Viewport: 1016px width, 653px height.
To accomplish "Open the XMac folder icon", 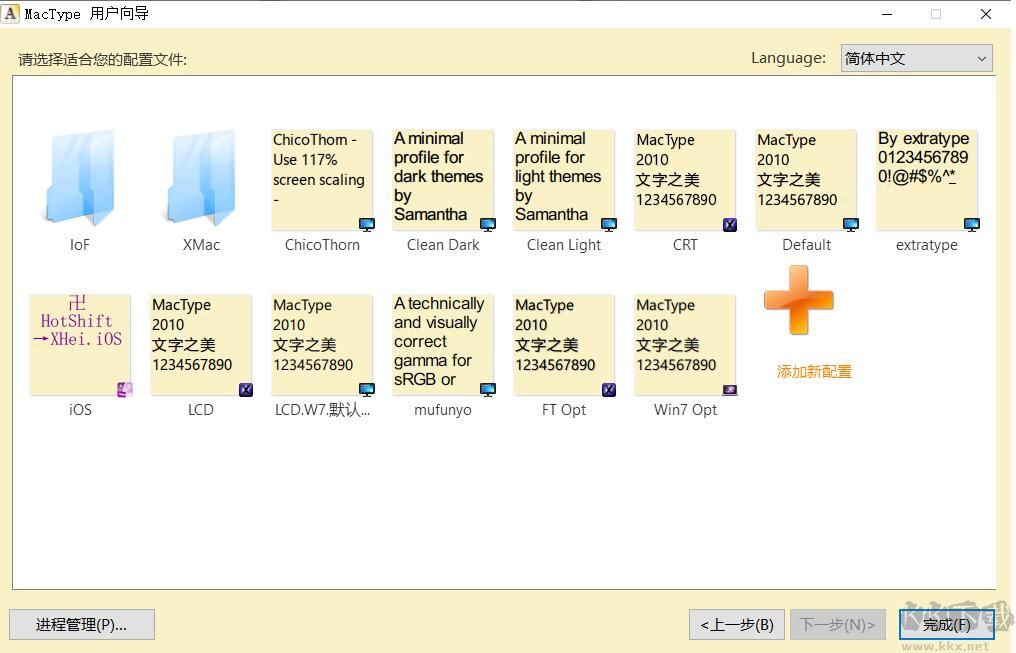I will (201, 178).
